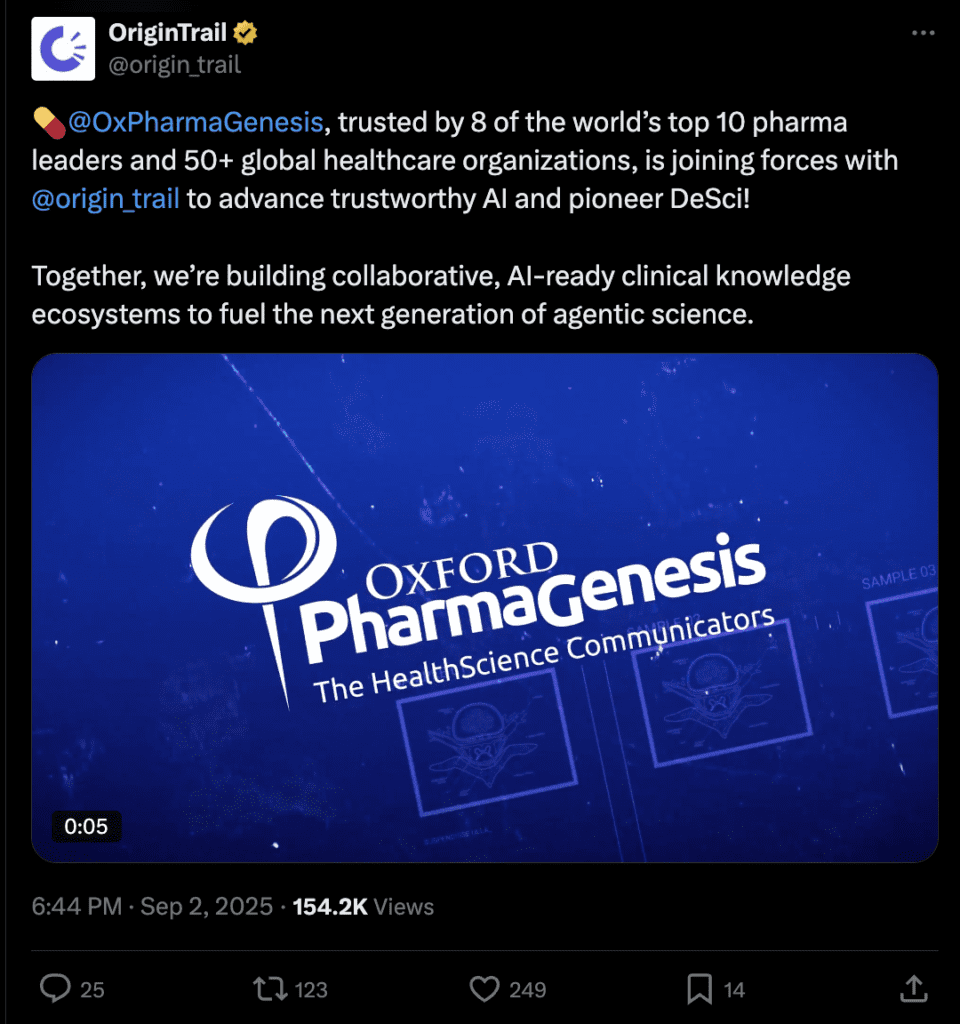This screenshot has height=1024, width=960.
Task: Click the @origin_trail mention in tweet text
Action: point(106,198)
